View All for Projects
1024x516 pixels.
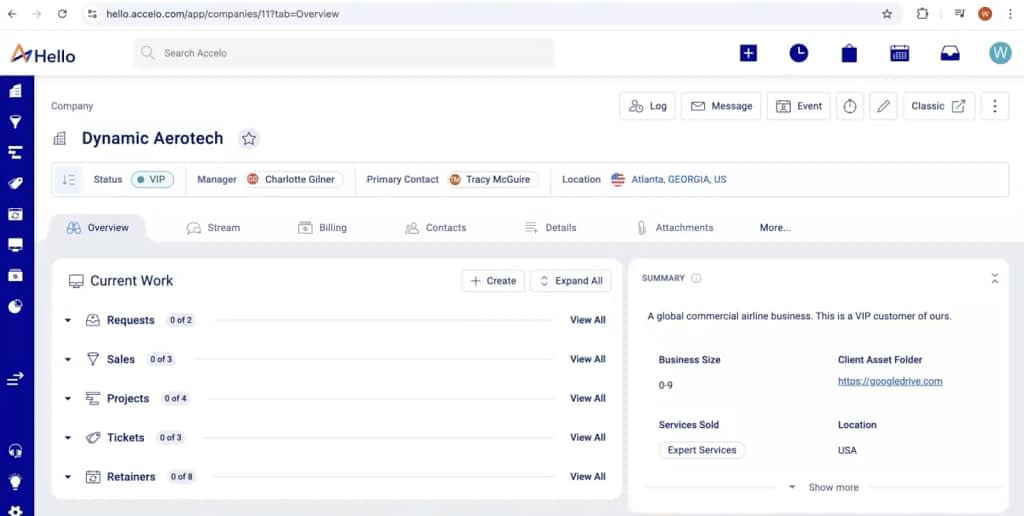[x=588, y=398]
